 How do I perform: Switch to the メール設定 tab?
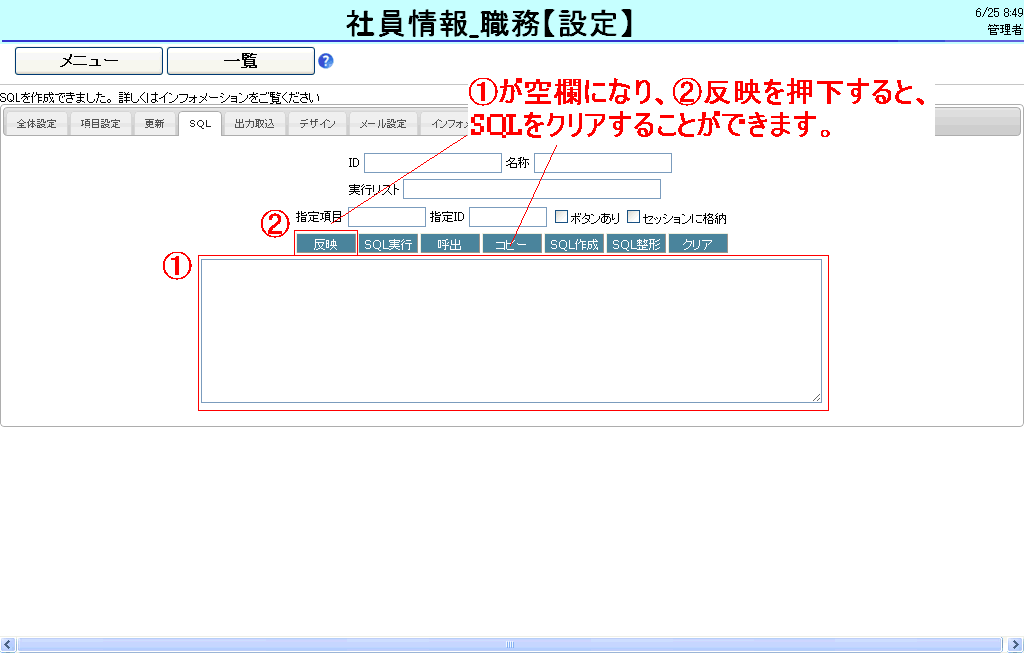[x=383, y=124]
